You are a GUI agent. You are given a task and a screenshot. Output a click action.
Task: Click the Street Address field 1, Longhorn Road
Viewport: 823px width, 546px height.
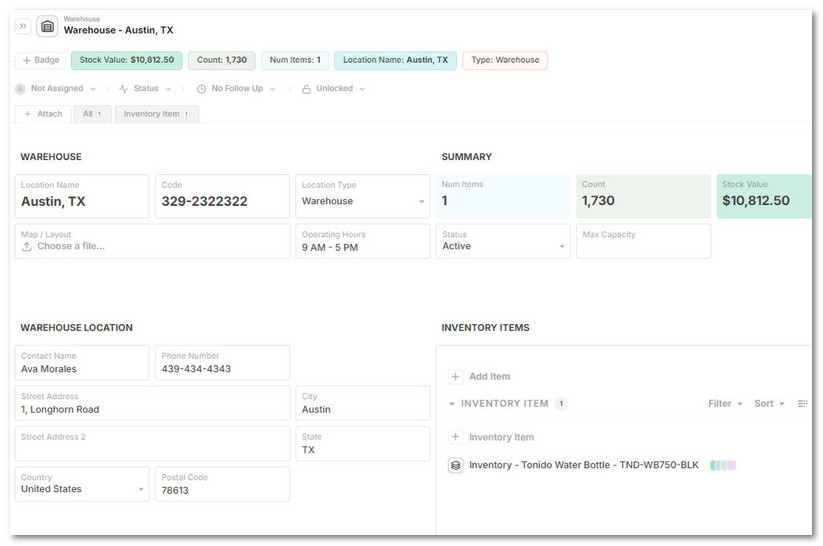pyautogui.click(x=152, y=403)
